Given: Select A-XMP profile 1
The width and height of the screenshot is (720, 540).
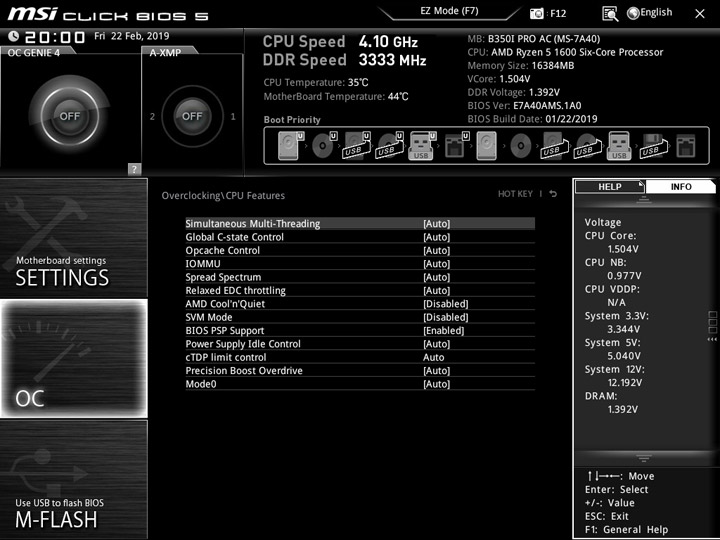Looking at the screenshot, I should tap(233, 116).
